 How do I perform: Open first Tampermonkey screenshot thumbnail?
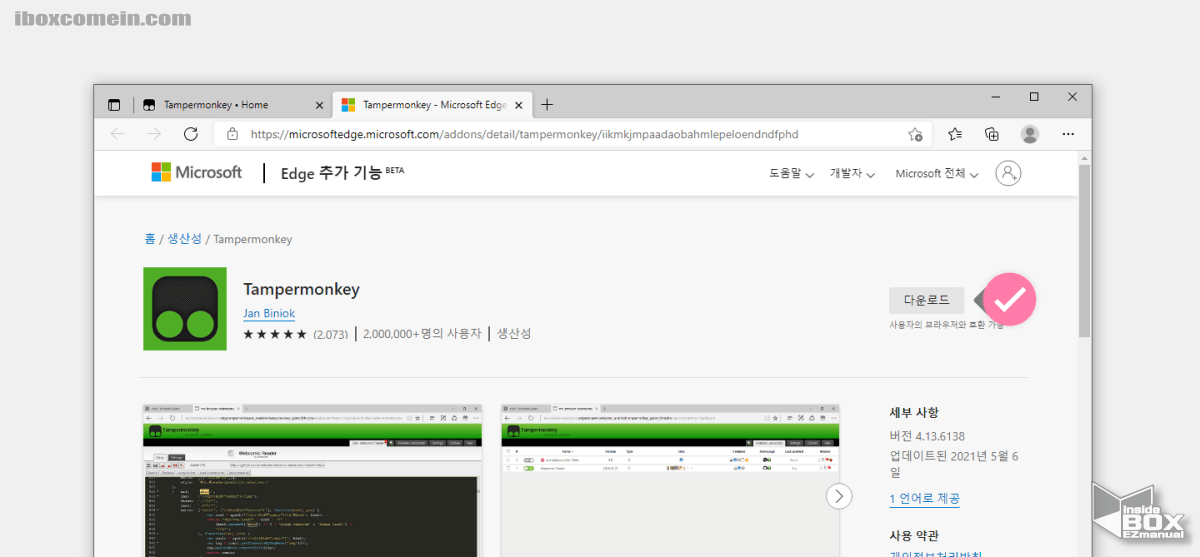pos(311,480)
